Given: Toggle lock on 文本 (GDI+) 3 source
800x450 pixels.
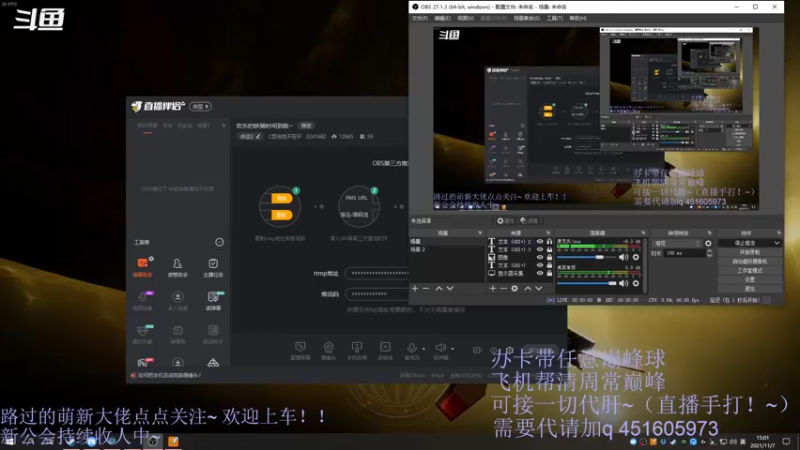Looking at the screenshot, I should [x=549, y=249].
